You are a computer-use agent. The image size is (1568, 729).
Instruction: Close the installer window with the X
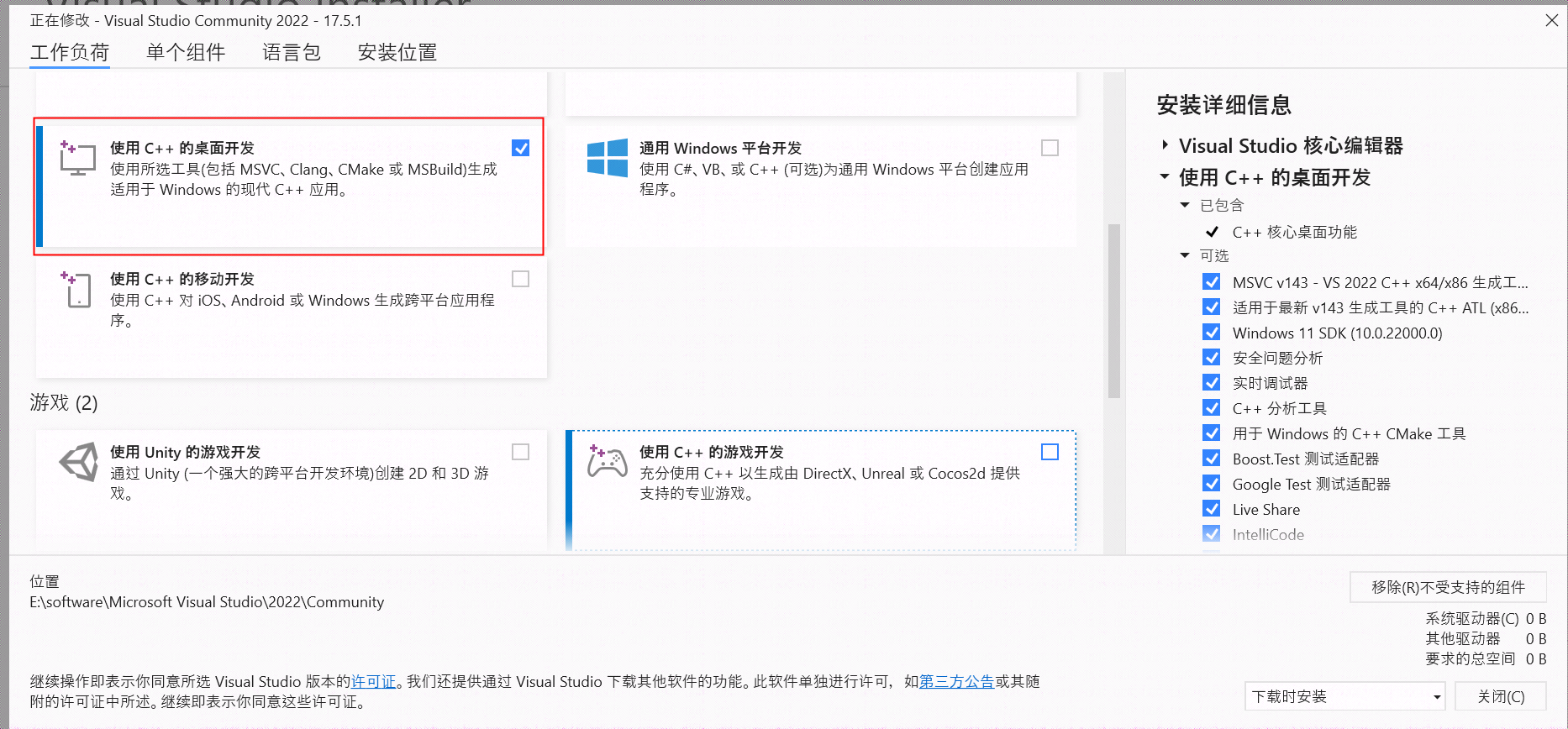coord(1551,20)
